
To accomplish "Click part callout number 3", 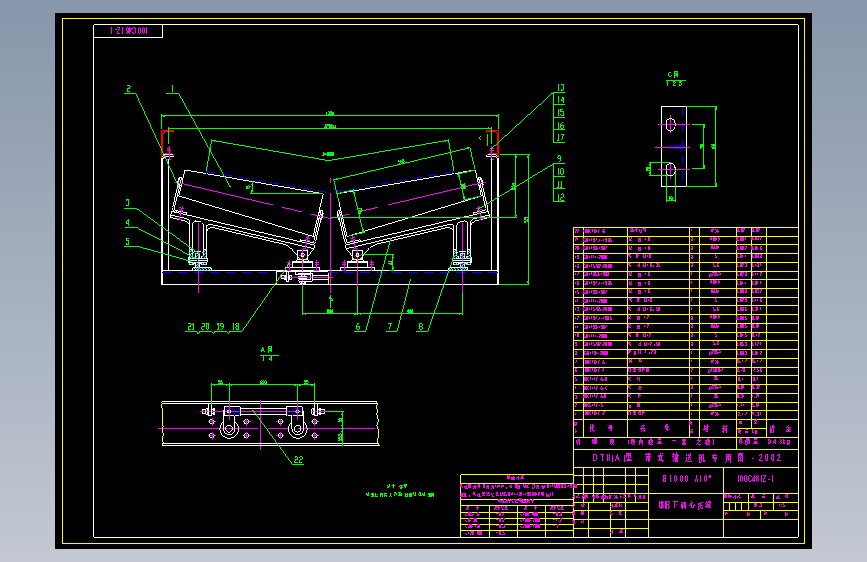I will [128, 203].
